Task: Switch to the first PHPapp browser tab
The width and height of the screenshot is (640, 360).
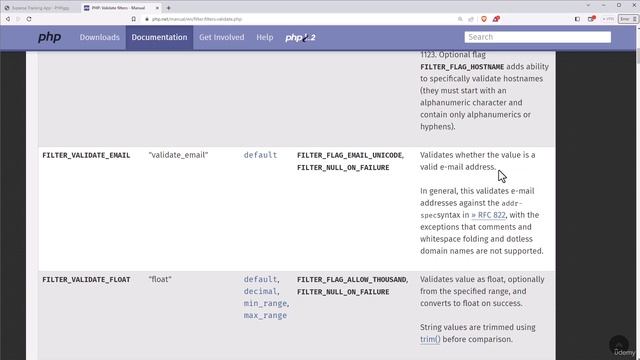Action: pyautogui.click(x=40, y=8)
